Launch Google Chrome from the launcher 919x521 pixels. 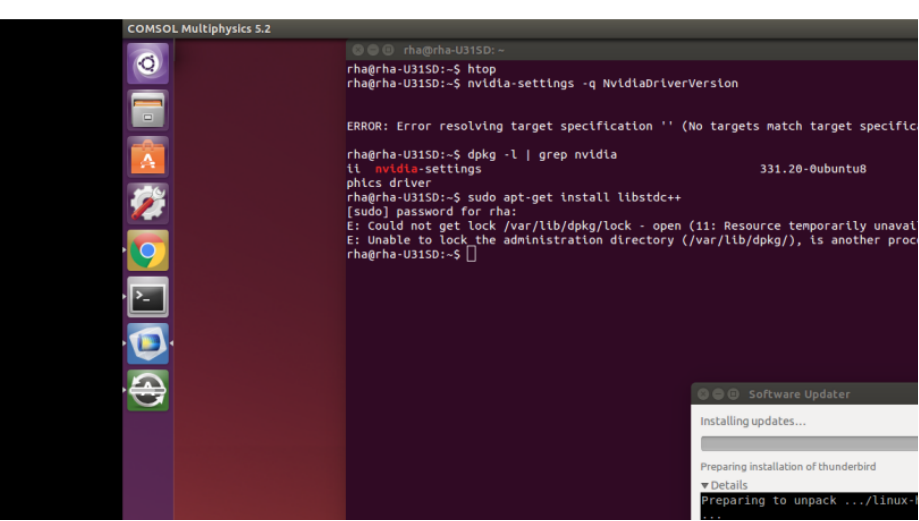[148, 250]
